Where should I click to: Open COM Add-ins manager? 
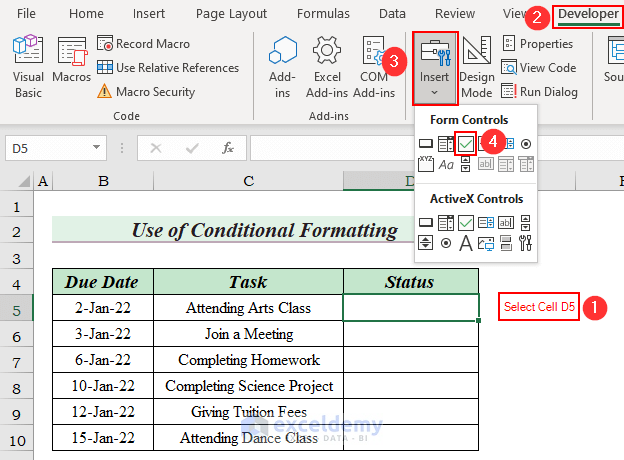[374, 67]
